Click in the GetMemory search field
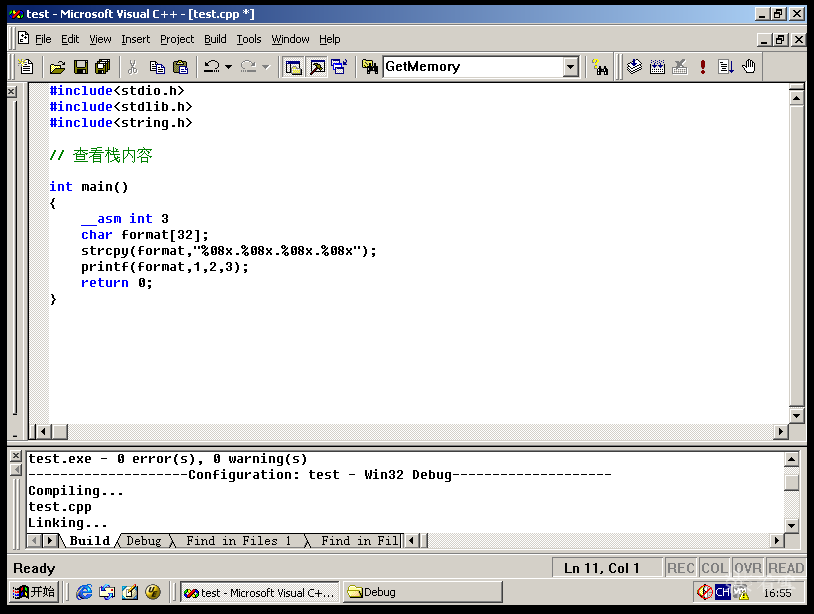This screenshot has height=614, width=814. pos(473,67)
